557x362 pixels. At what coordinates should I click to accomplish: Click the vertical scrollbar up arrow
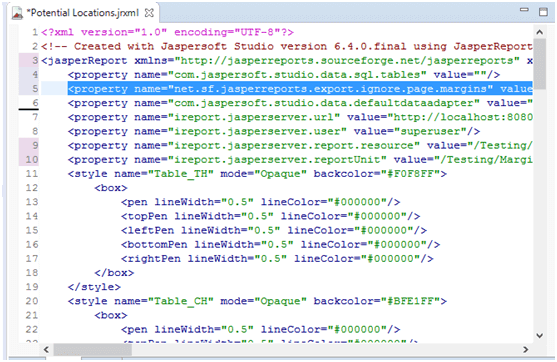540,32
